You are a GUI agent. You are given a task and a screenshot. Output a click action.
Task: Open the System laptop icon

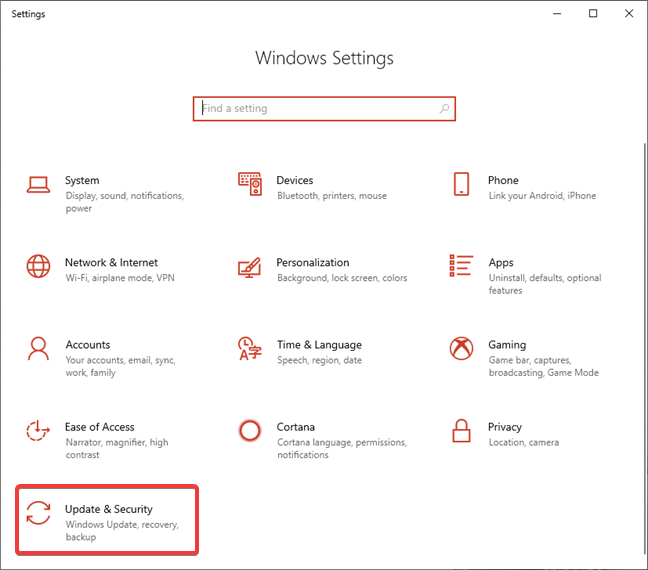(38, 184)
